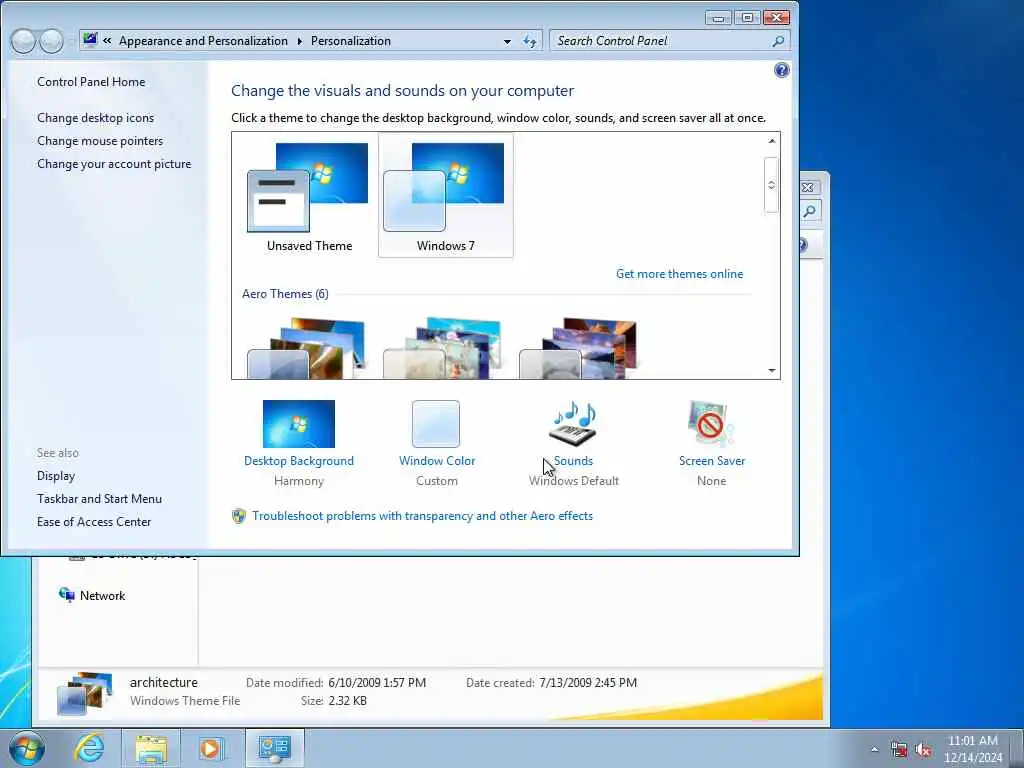Select the second Aero theme thumbnail
Screen dimensions: 1024x768
coord(442,348)
